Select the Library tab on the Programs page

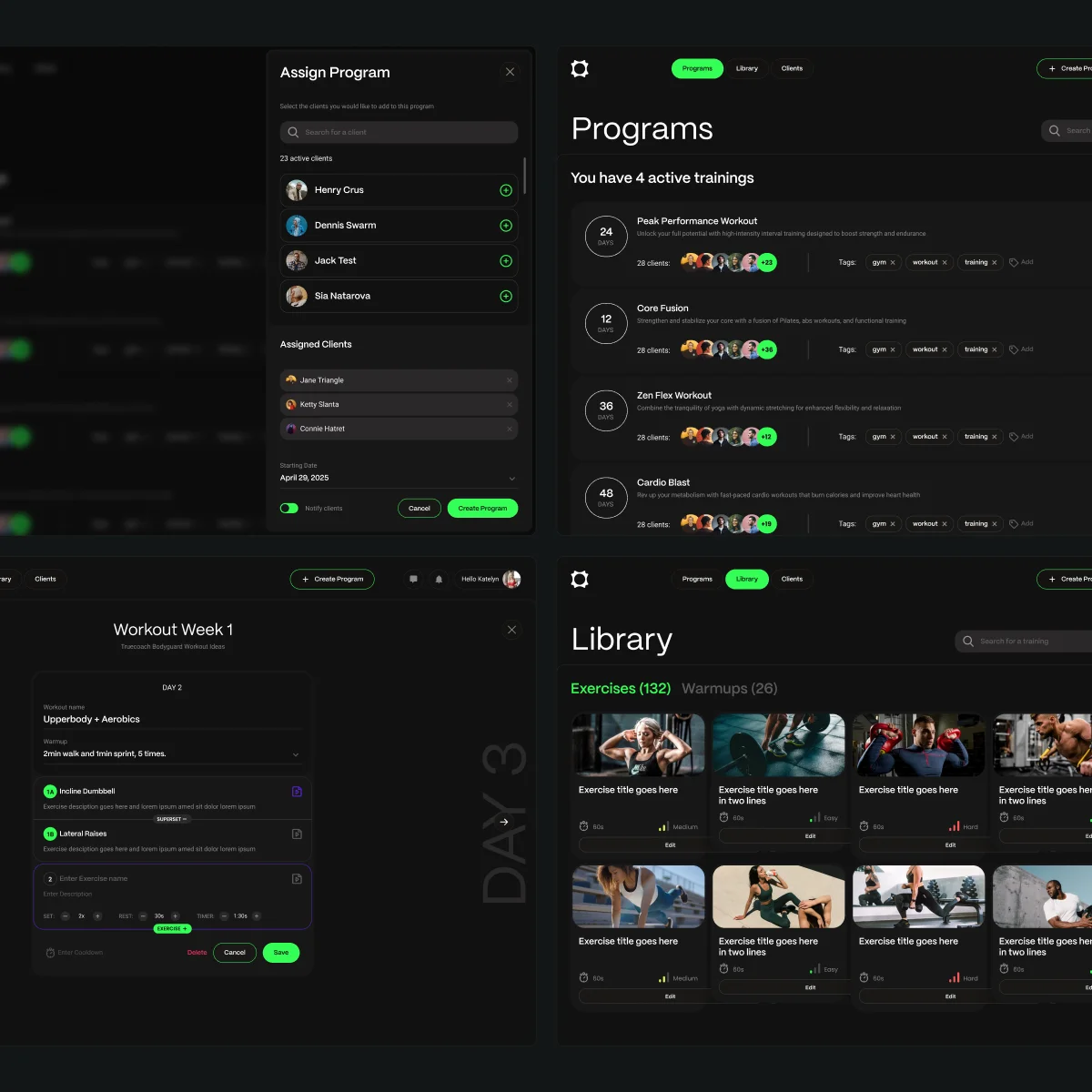click(747, 68)
